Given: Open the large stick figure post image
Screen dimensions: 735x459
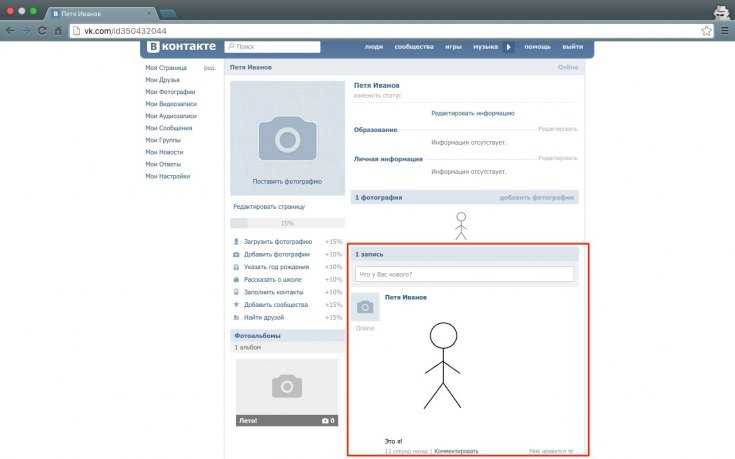Looking at the screenshot, I should (443, 366).
